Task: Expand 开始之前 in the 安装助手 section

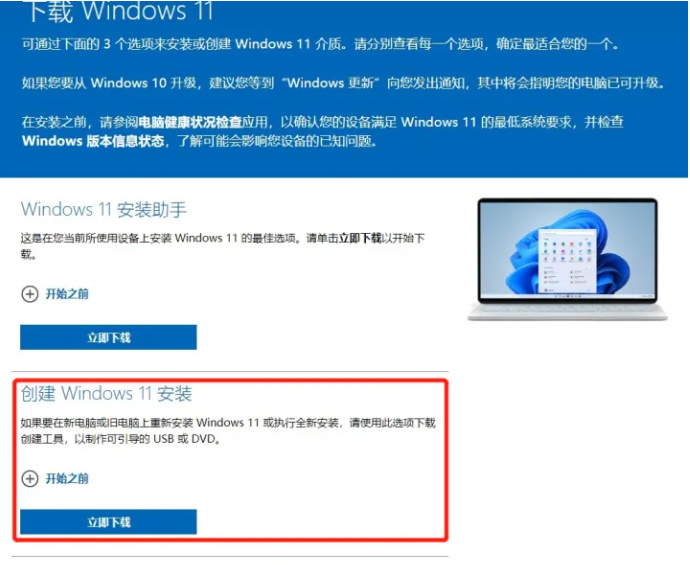Action: [x=67, y=294]
